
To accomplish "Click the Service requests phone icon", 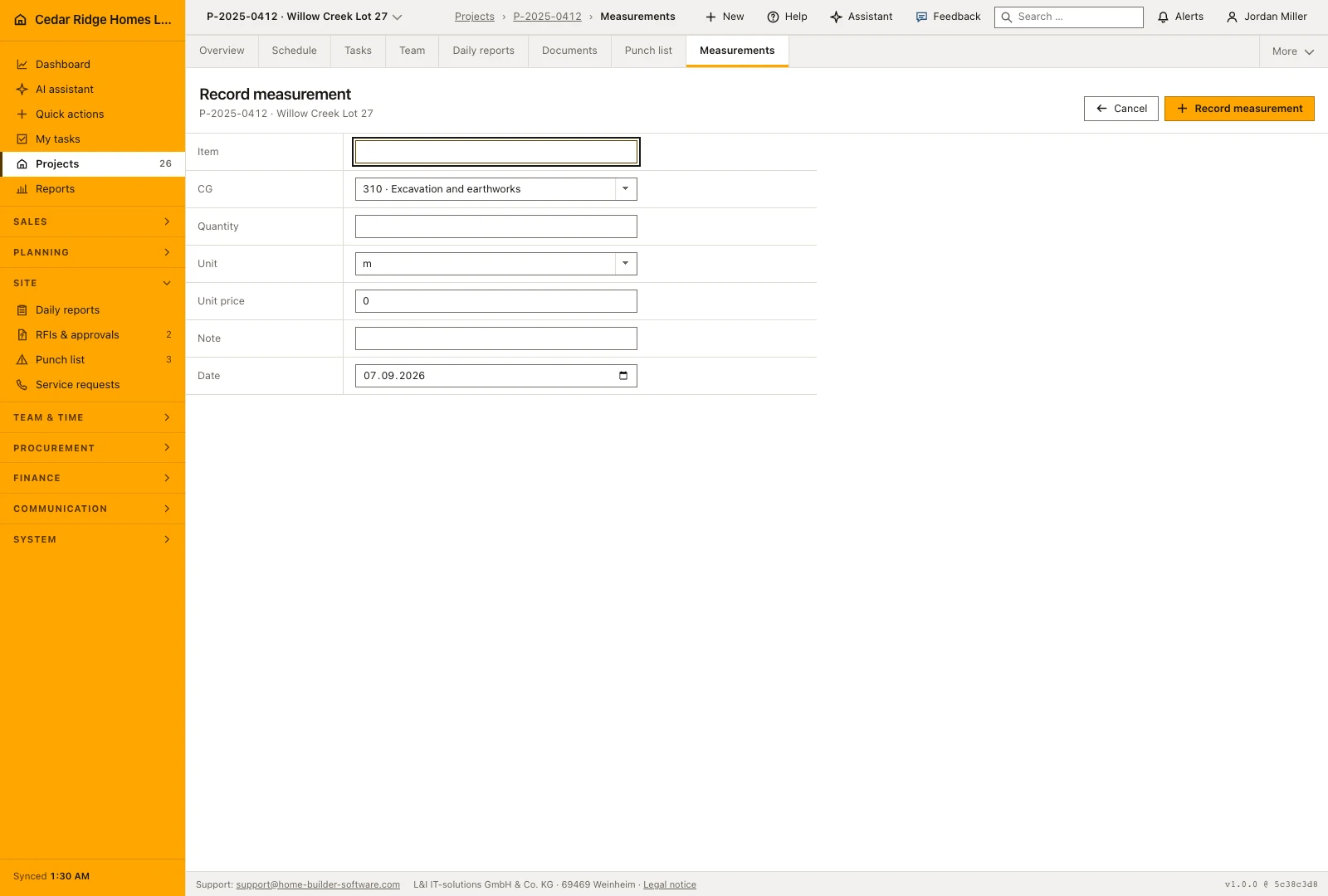I will (x=22, y=385).
